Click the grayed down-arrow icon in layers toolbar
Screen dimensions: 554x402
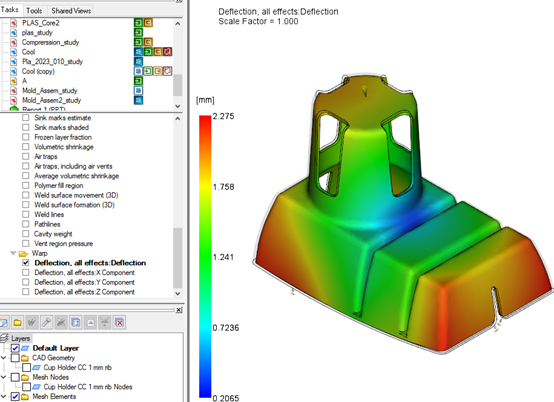tap(105, 322)
